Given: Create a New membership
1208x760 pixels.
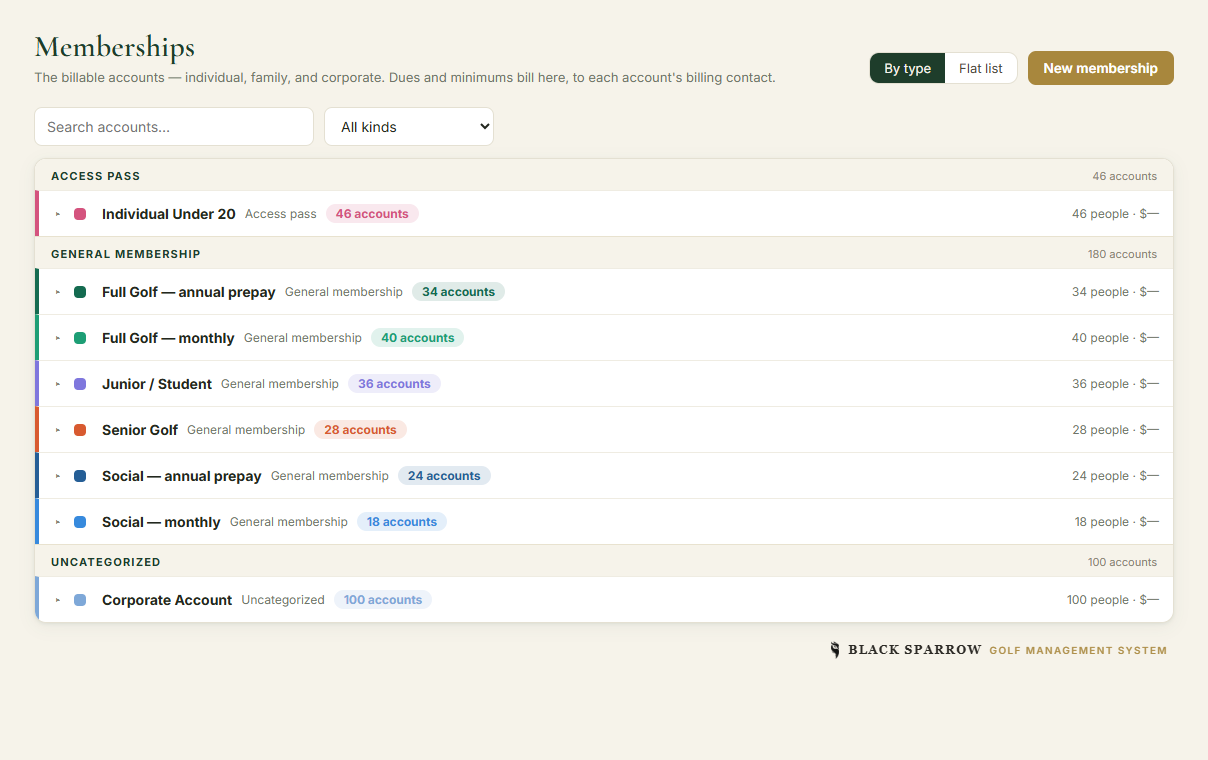Looking at the screenshot, I should (x=1101, y=68).
